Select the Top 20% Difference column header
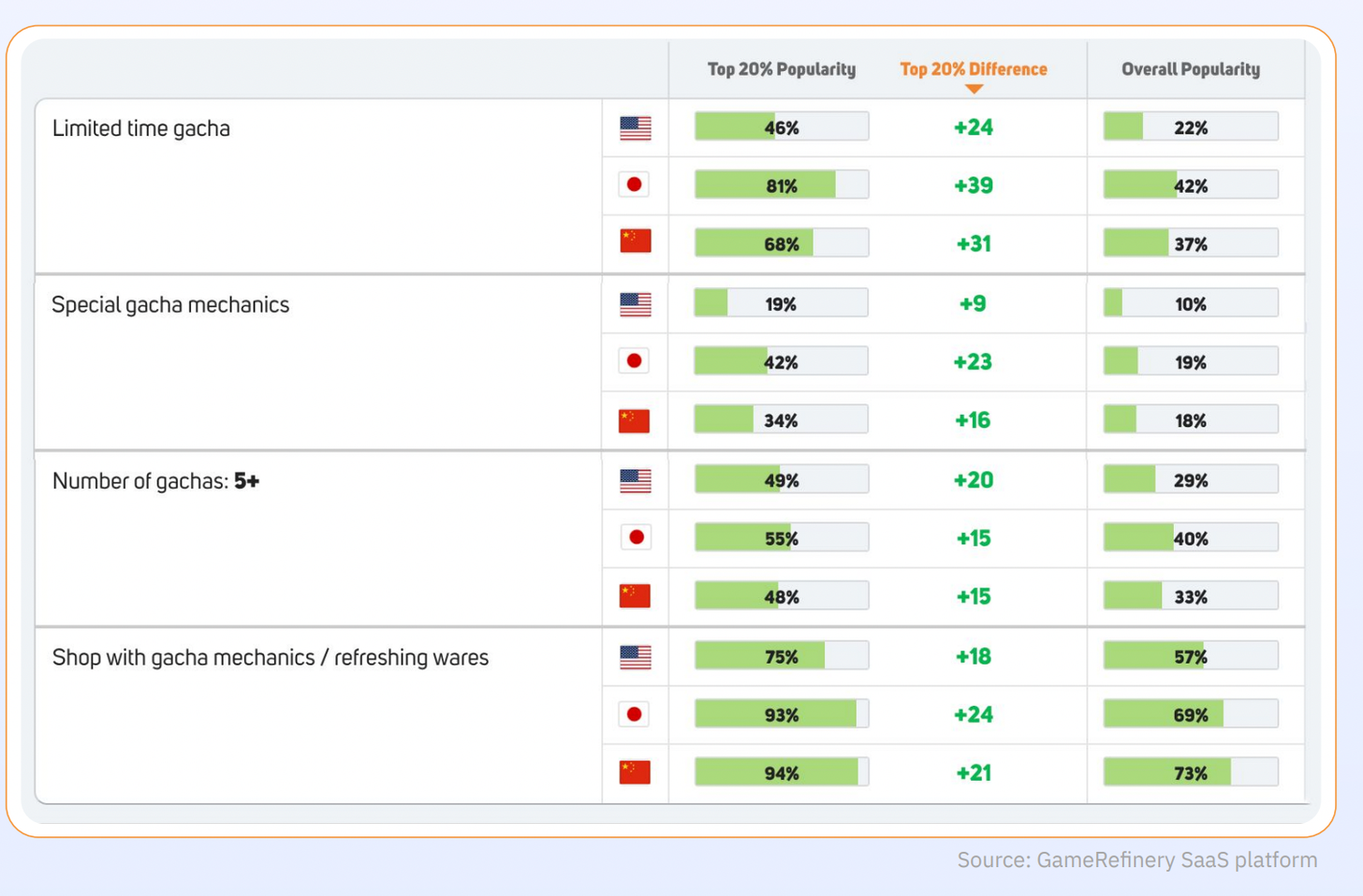This screenshot has width=1363, height=896. point(973,69)
